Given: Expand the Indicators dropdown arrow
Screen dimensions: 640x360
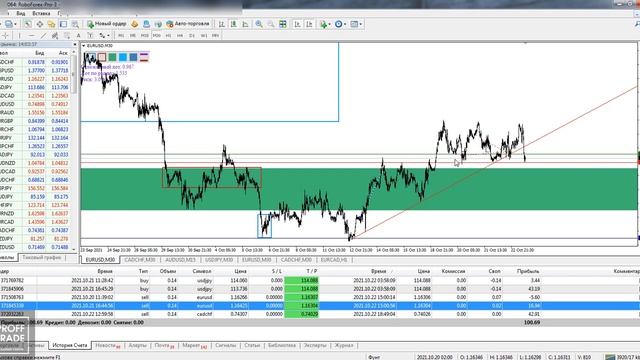Looking at the screenshot, I should tap(330, 24).
